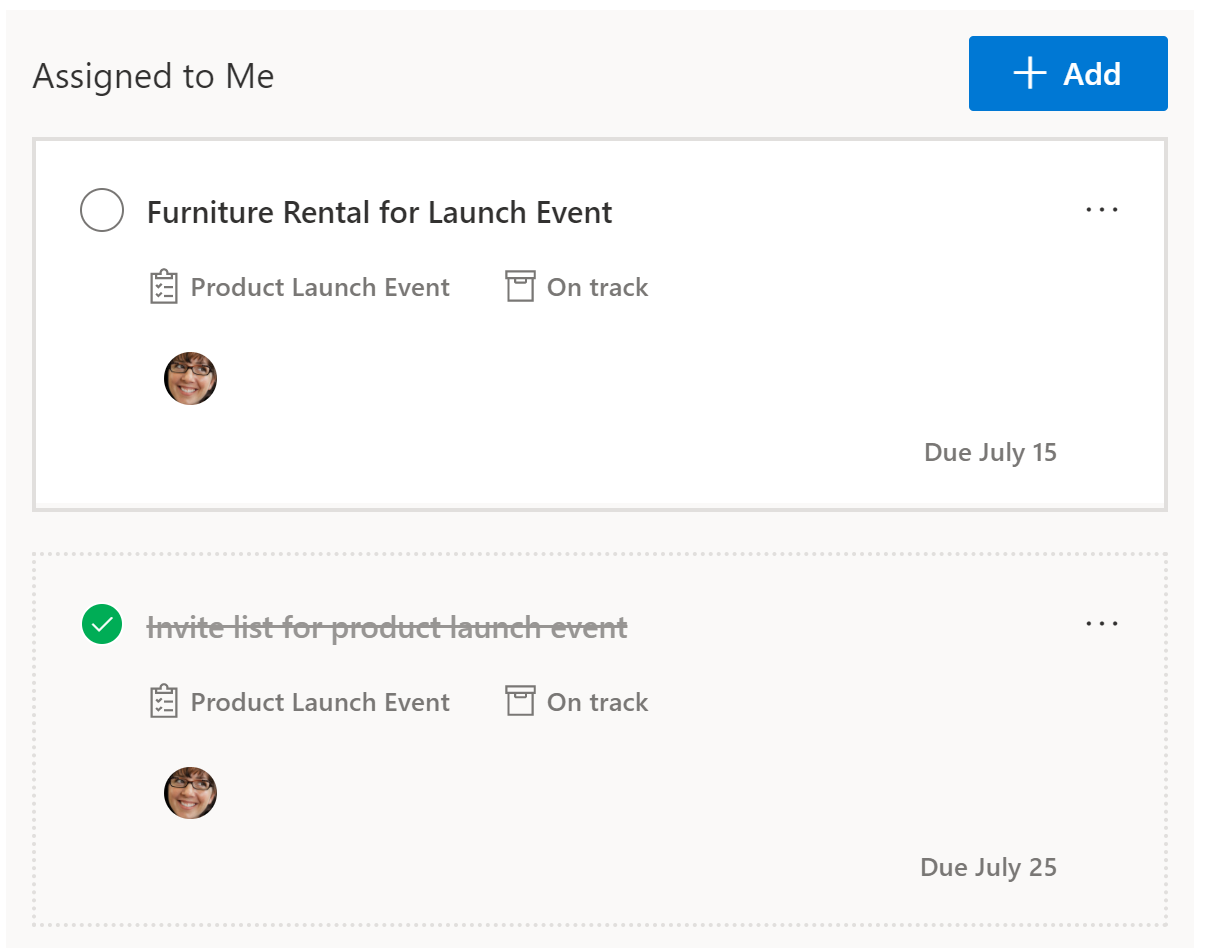Click the Due July 25 date

click(988, 867)
